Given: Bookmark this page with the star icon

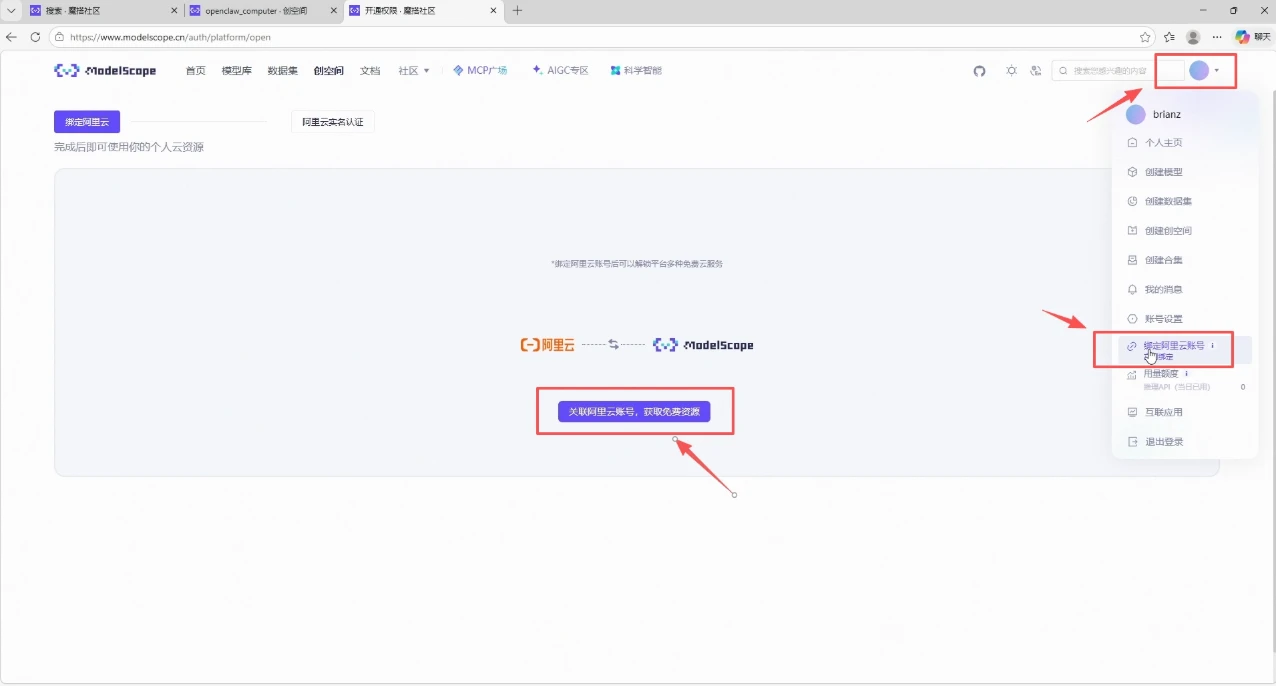Looking at the screenshot, I should click(x=1147, y=36).
